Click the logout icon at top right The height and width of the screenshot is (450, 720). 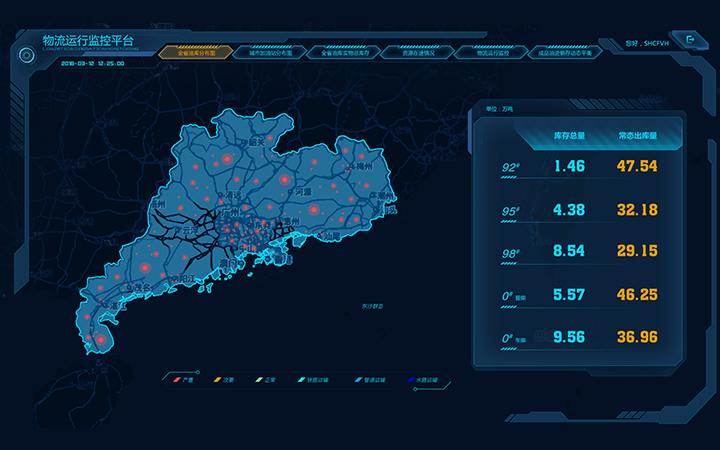tap(692, 40)
